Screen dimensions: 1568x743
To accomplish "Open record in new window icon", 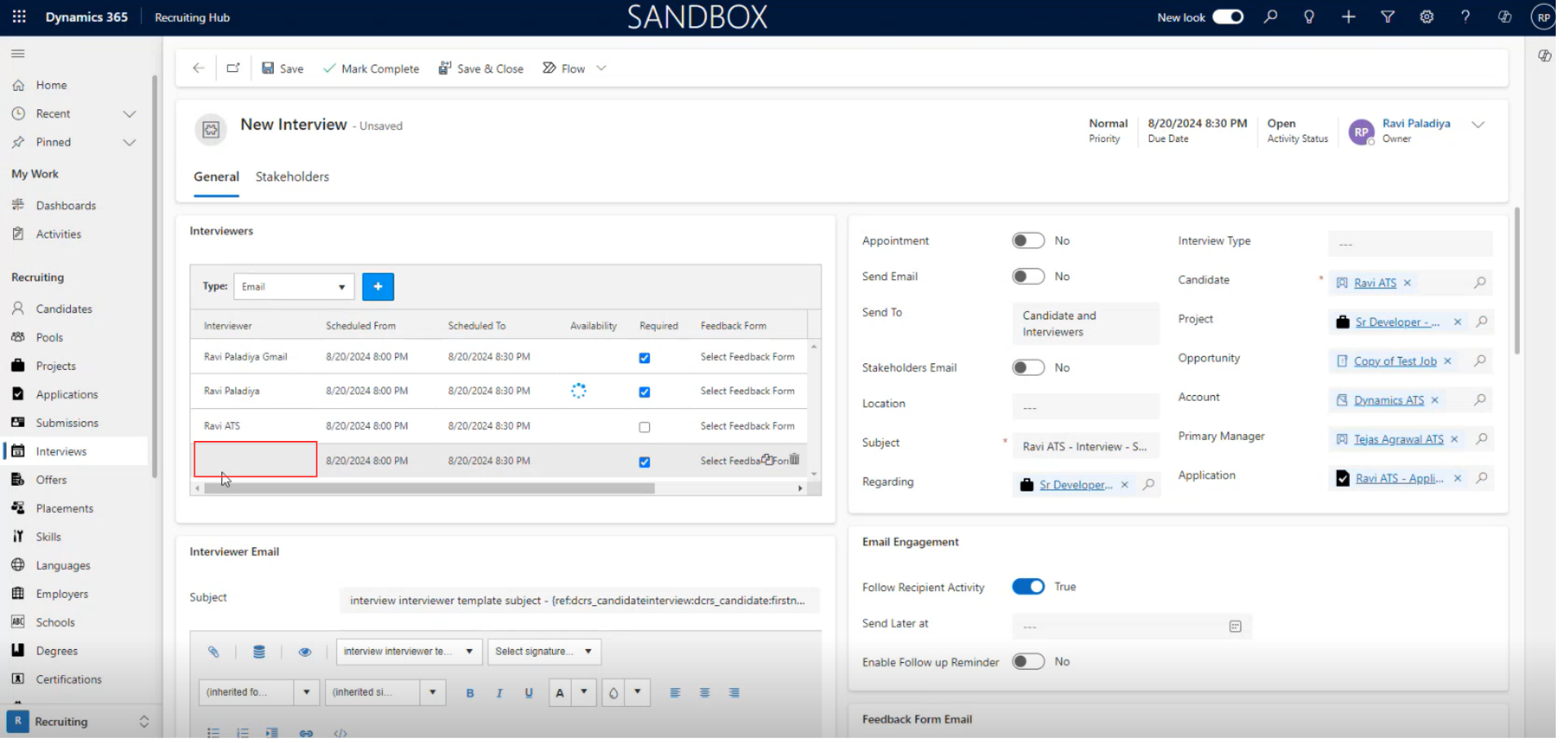I will (234, 69).
